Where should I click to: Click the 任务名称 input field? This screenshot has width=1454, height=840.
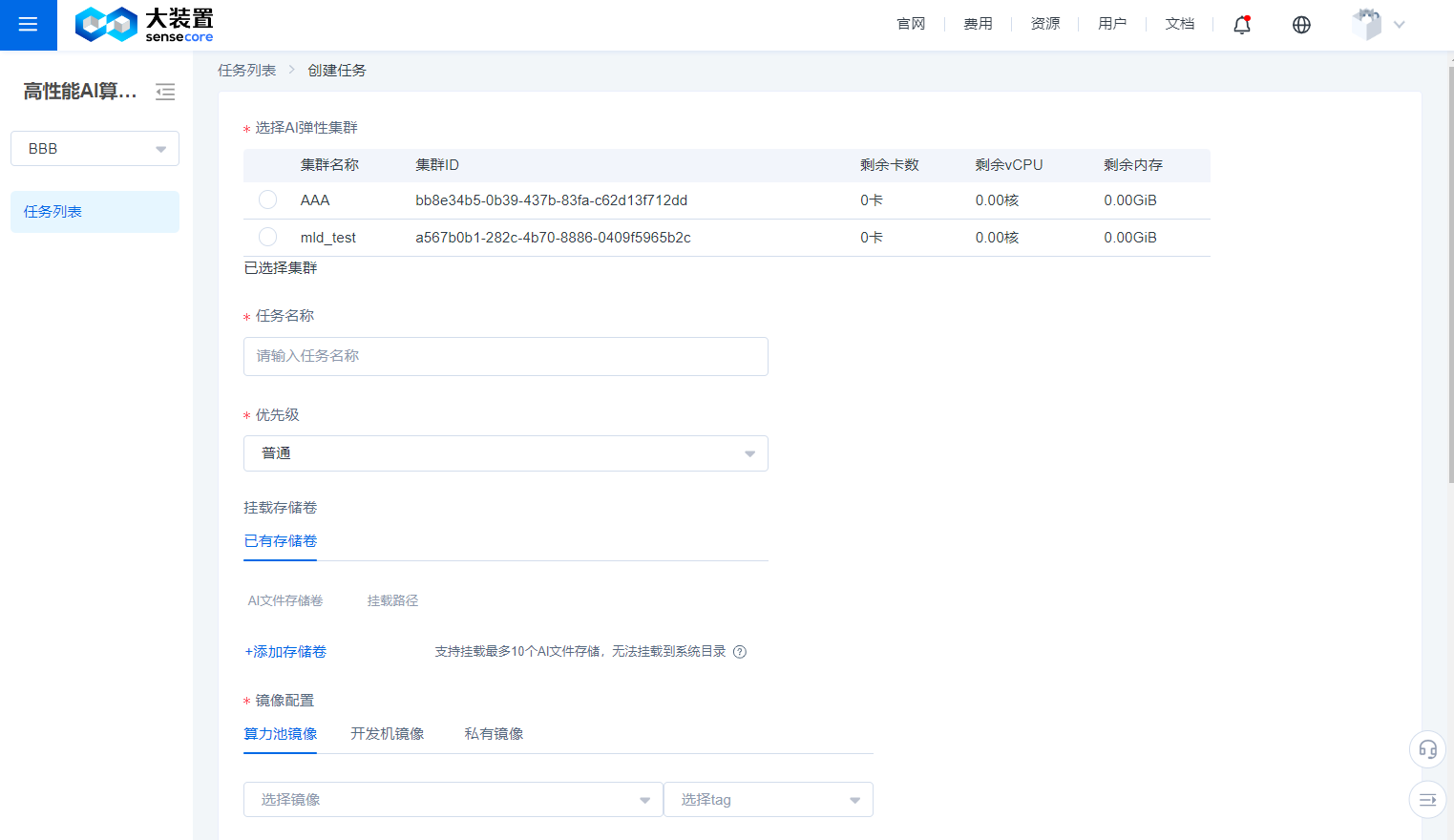click(505, 356)
